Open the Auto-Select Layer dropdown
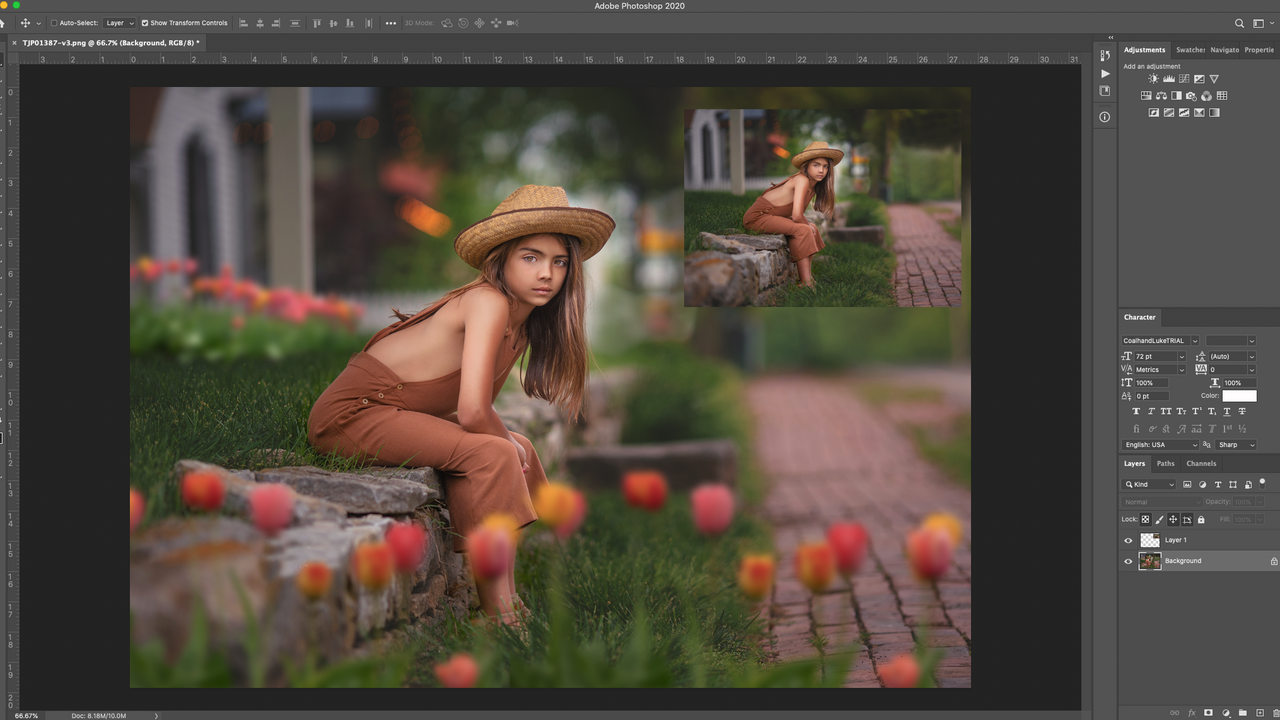 [119, 23]
